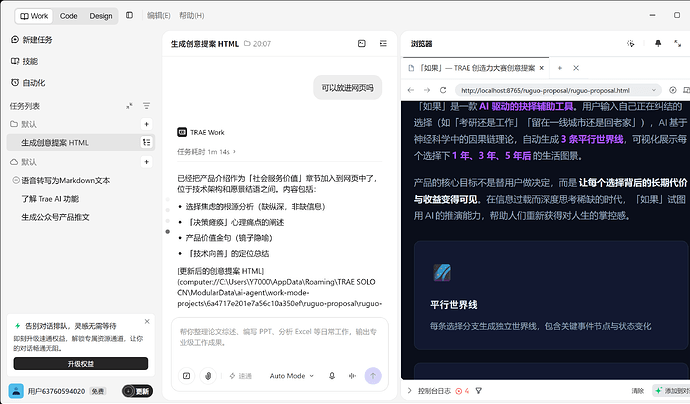Focus the chat message input field
Image resolution: width=690 pixels, height=404 pixels.
279,337
